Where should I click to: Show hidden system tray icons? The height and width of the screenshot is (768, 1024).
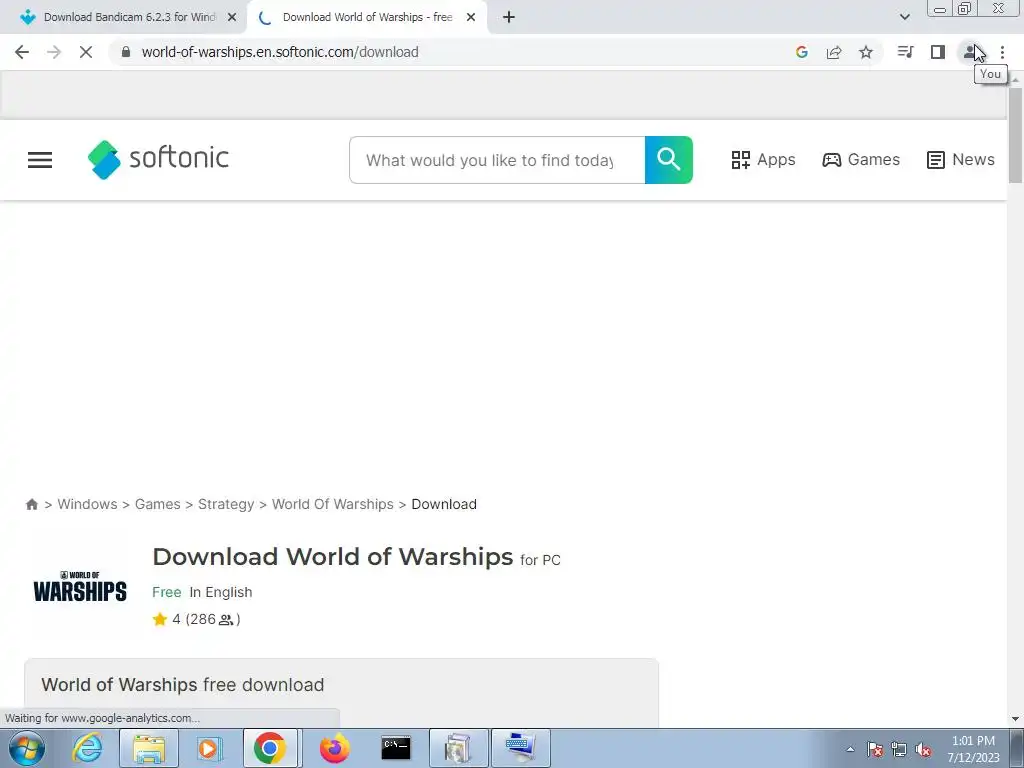[x=850, y=749]
